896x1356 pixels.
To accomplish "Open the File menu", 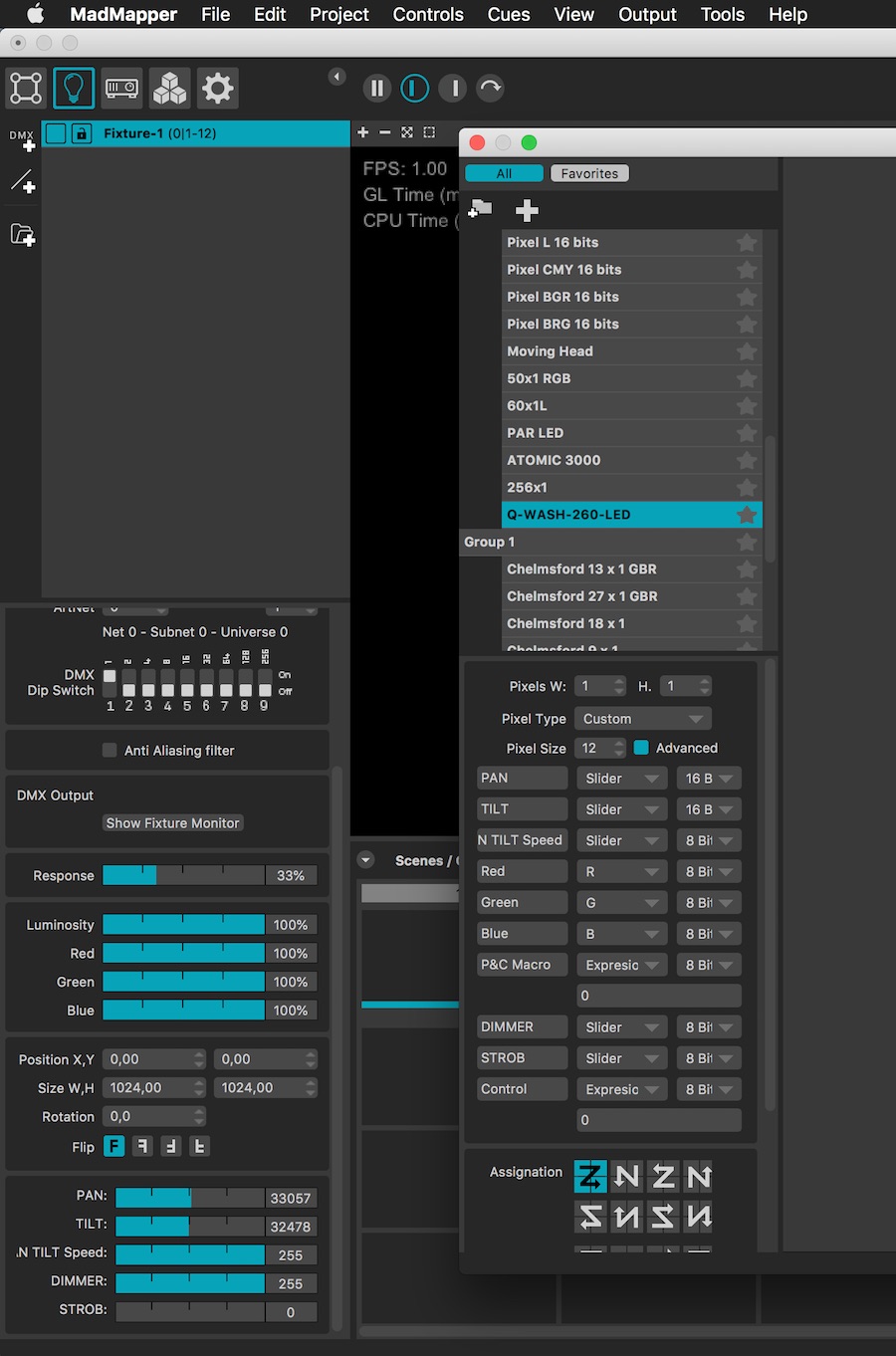I will point(215,14).
